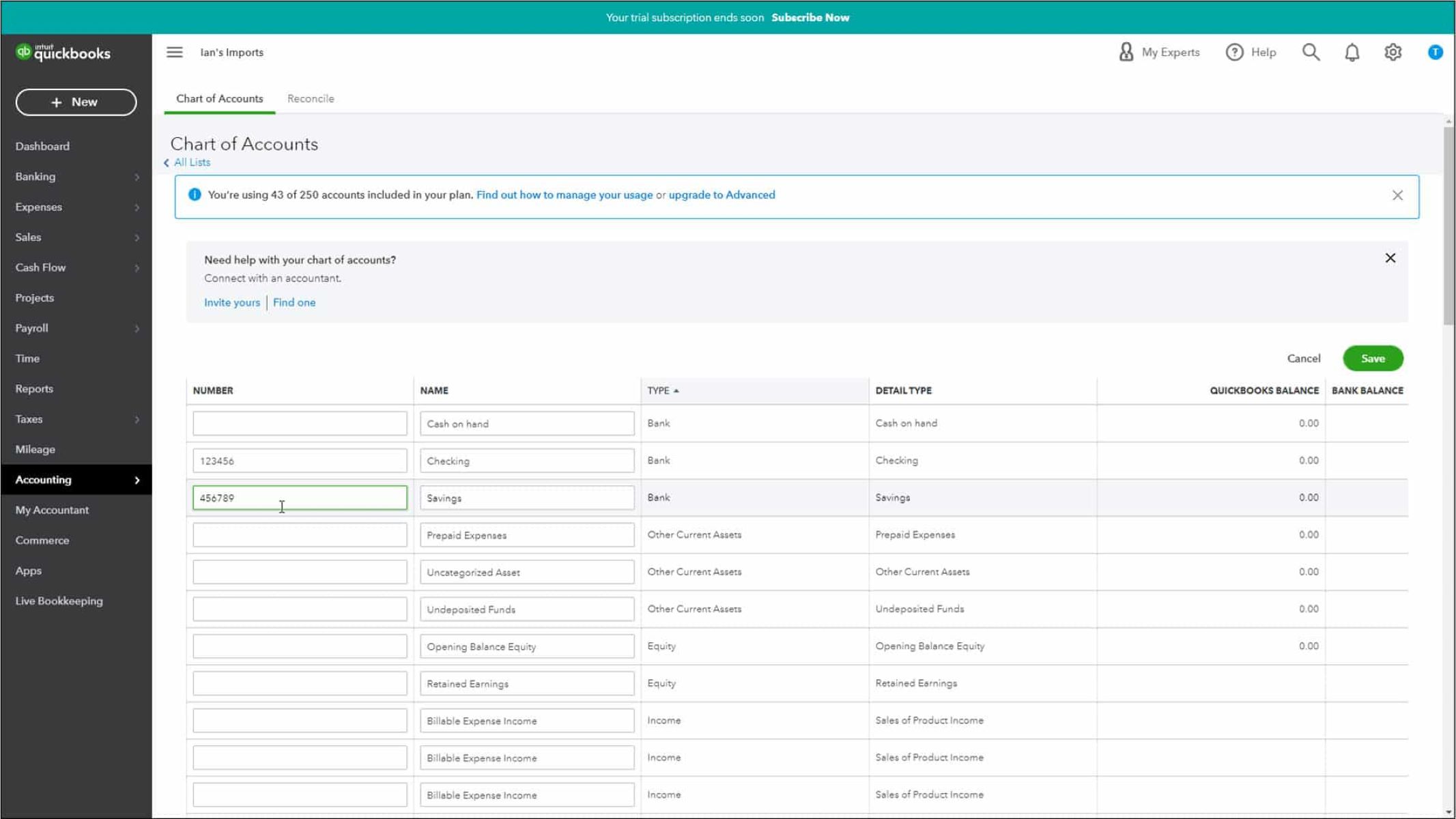The image size is (1456, 819).
Task: Follow the upgrade to Advanced link
Action: click(722, 195)
